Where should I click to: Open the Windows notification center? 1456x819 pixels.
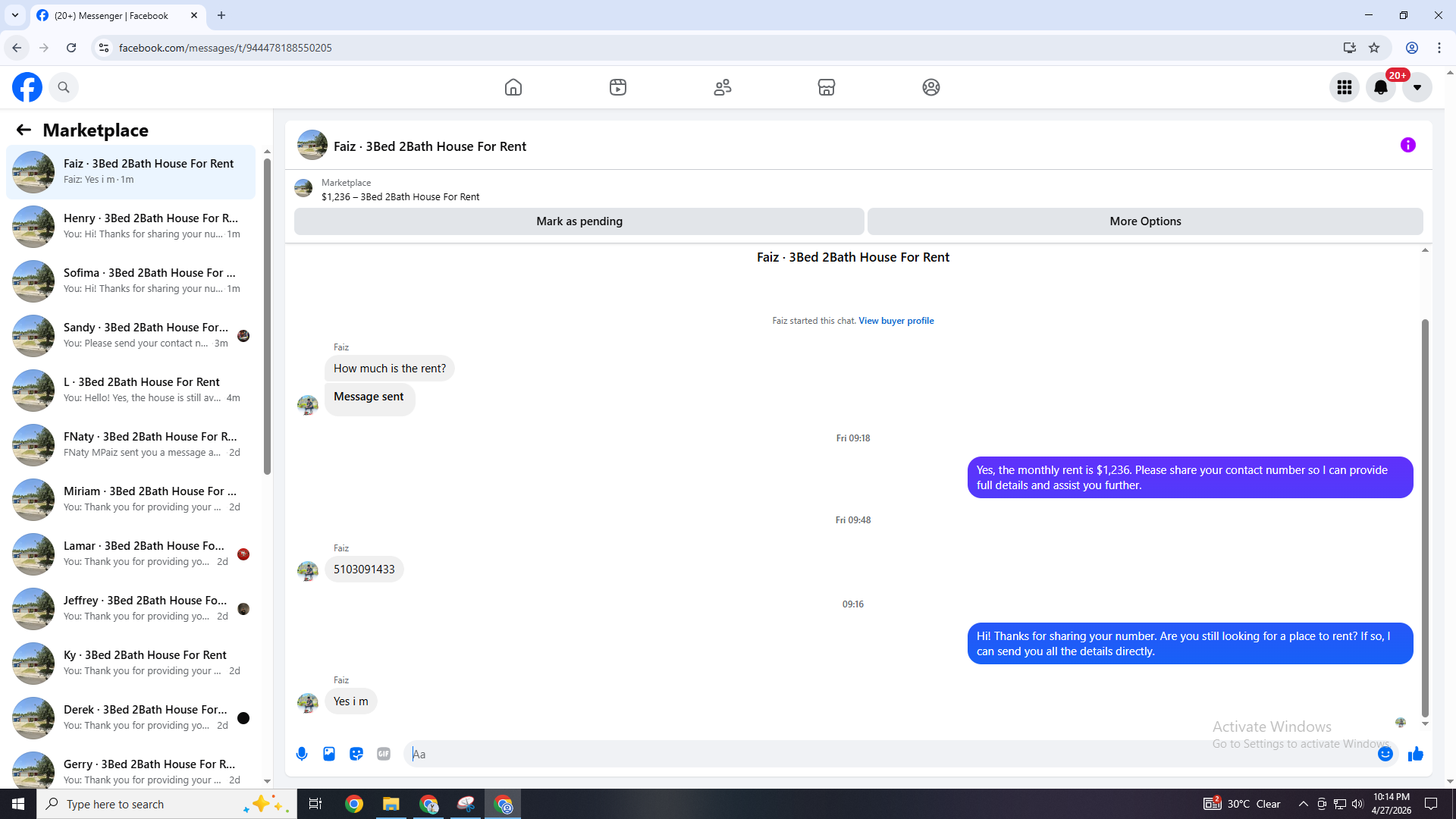pos(1431,804)
